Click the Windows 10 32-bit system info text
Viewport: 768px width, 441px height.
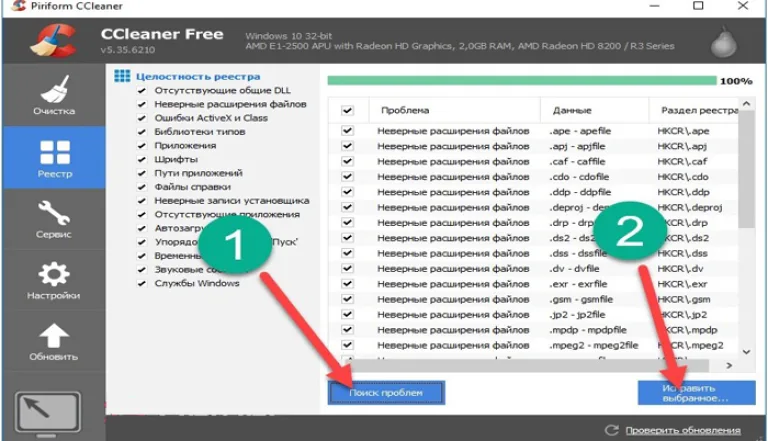(x=288, y=36)
